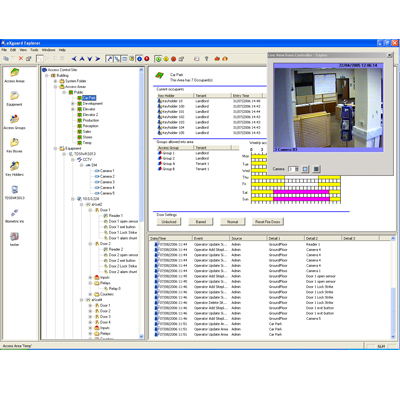Viewport: 400px width, 400px height.
Task: Click the down navigation arrow in toolbar
Action: point(90,59)
